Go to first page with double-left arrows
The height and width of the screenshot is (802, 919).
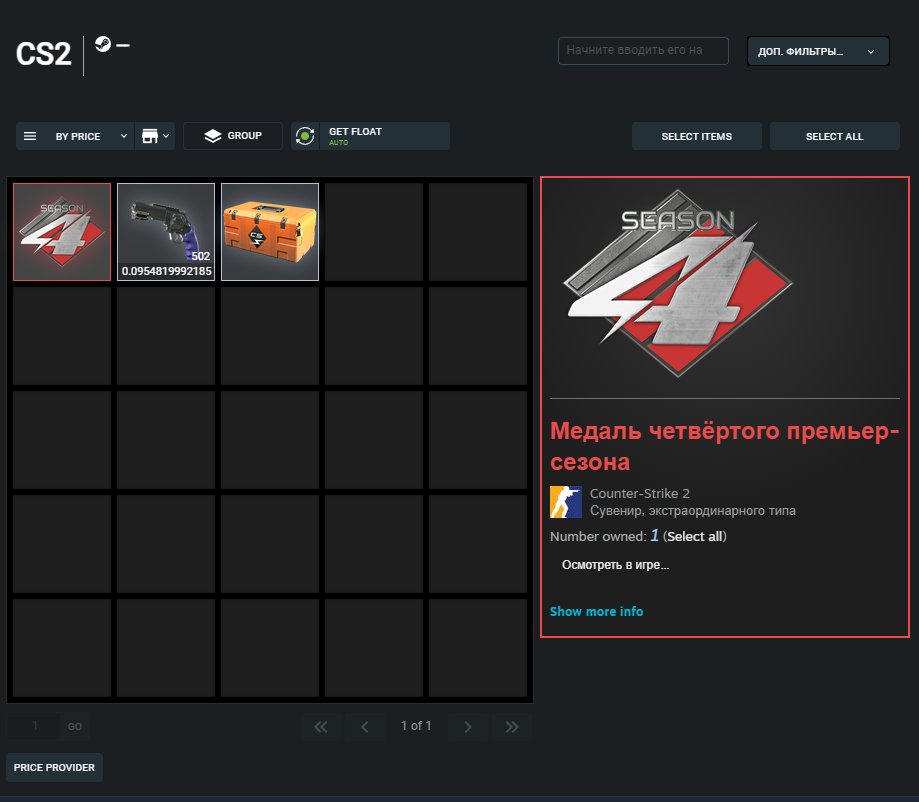click(x=321, y=727)
